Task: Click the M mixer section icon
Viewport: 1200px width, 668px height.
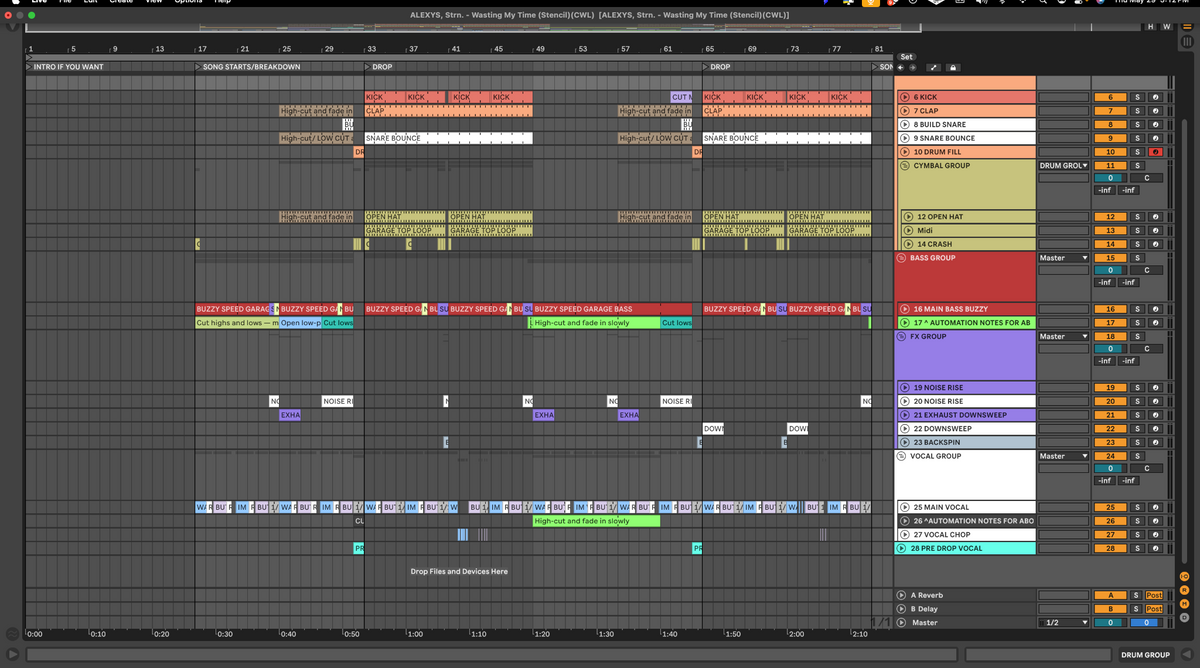Action: coord(1186,604)
